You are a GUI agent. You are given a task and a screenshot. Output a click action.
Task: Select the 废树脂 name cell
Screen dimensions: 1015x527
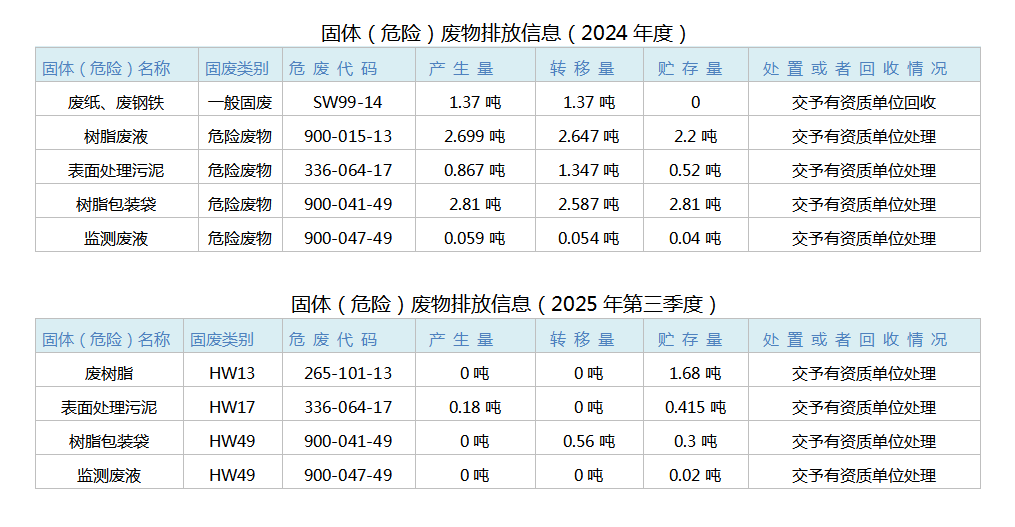tap(109, 373)
